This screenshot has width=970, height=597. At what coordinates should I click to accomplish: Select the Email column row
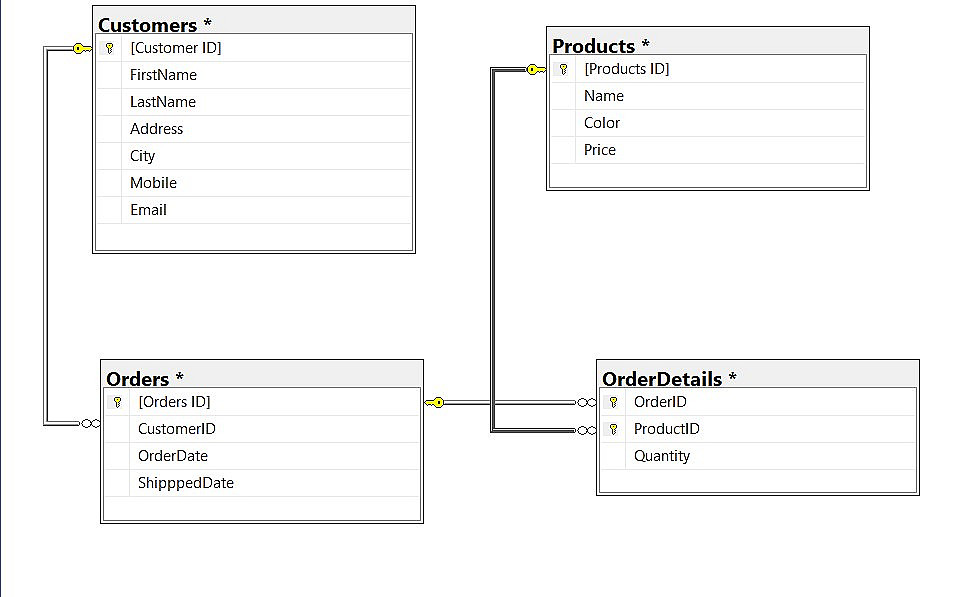point(148,210)
